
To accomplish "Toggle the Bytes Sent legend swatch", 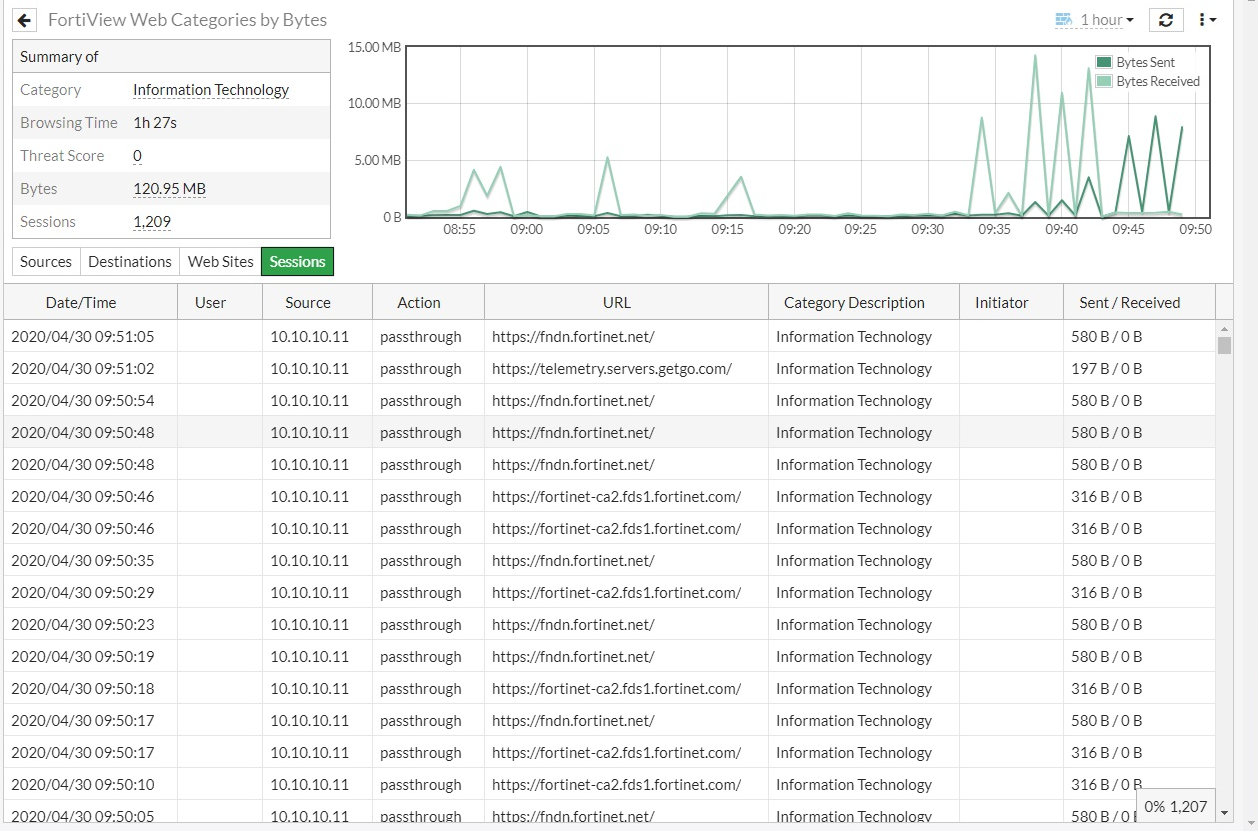I will [1104, 63].
